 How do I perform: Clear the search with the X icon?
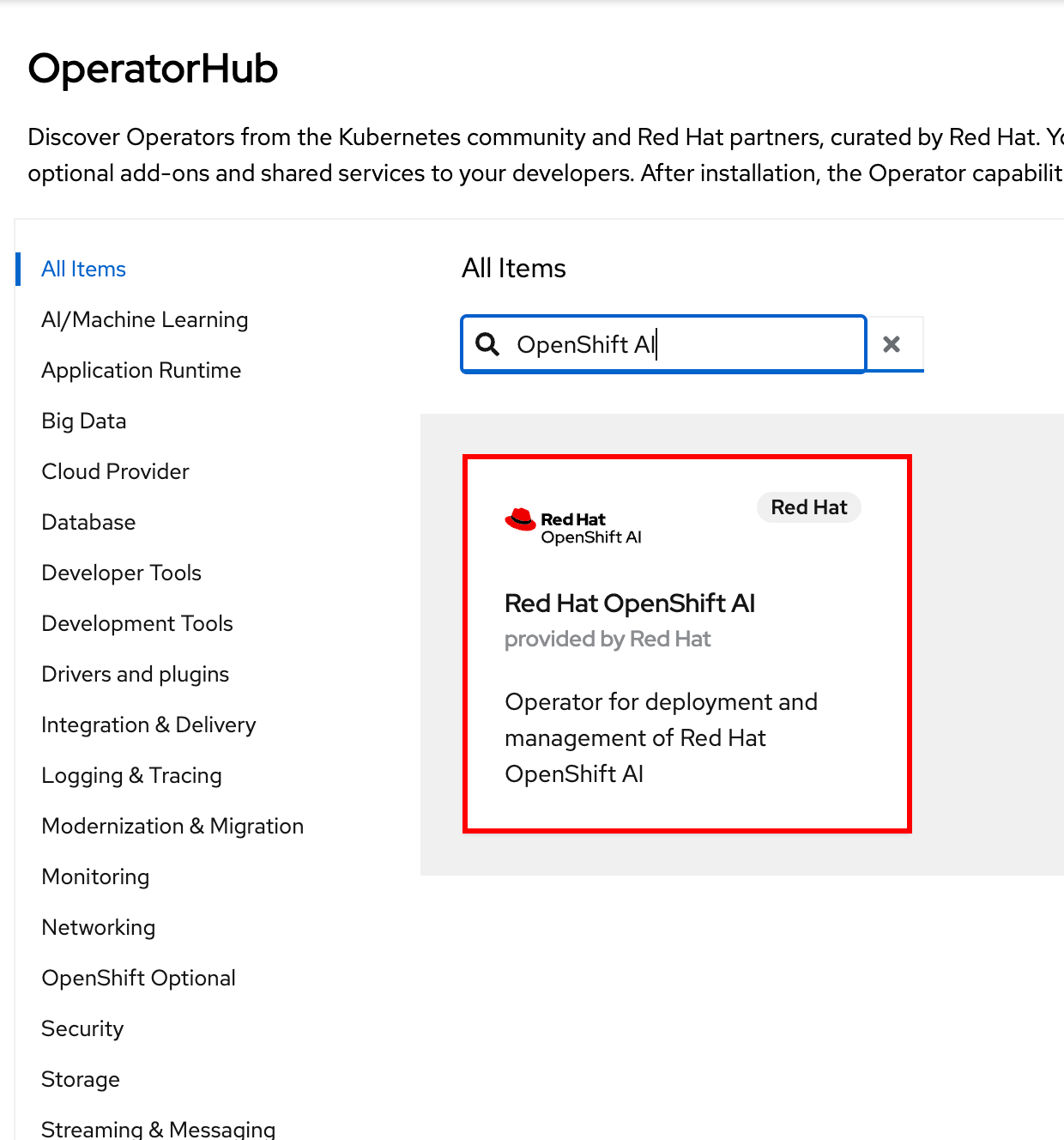[892, 344]
